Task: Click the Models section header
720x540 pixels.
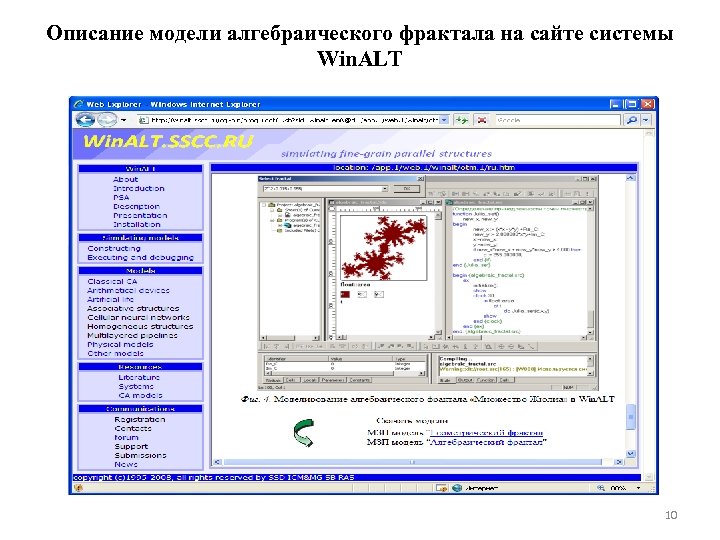Action: coord(141,271)
